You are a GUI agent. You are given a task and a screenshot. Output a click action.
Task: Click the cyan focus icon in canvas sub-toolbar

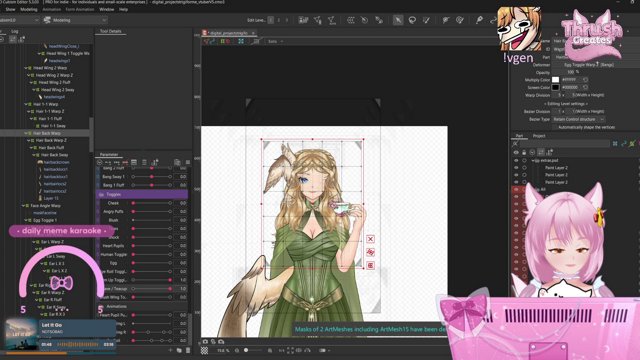[241, 41]
